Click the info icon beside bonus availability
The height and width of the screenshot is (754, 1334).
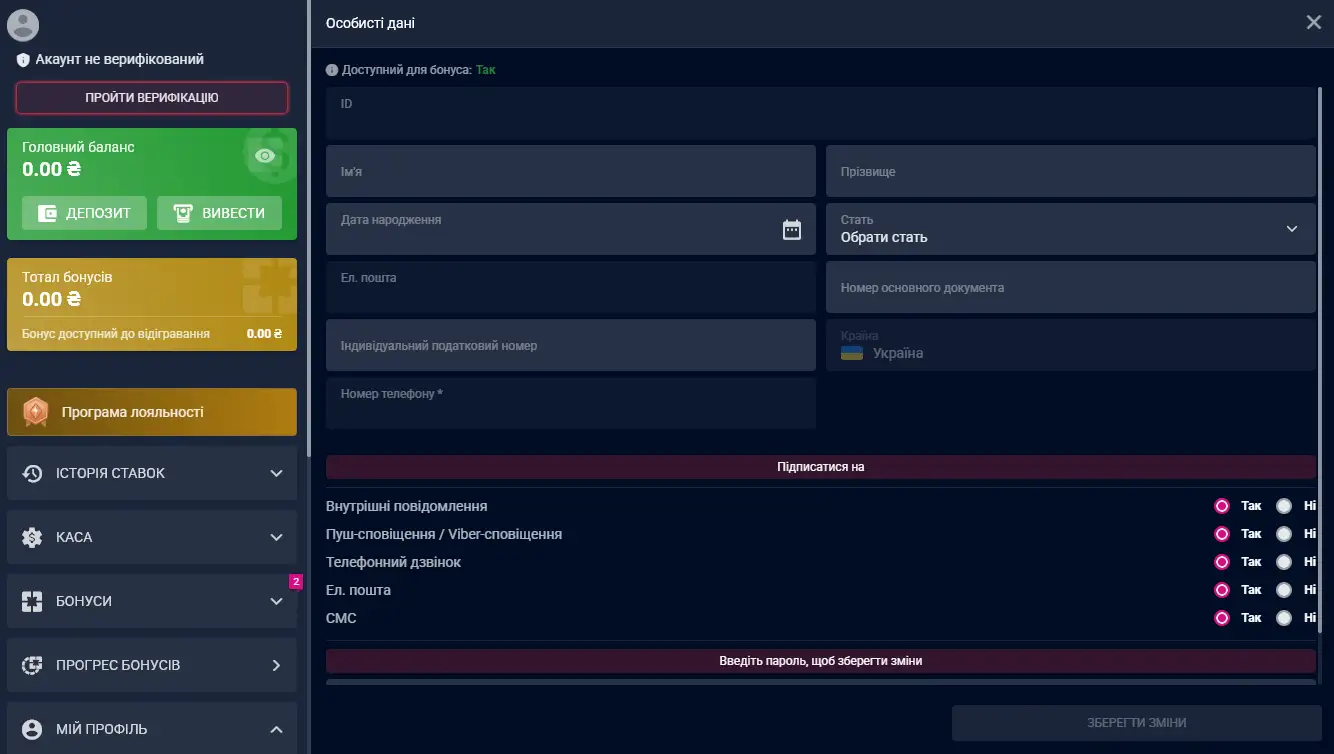click(332, 71)
